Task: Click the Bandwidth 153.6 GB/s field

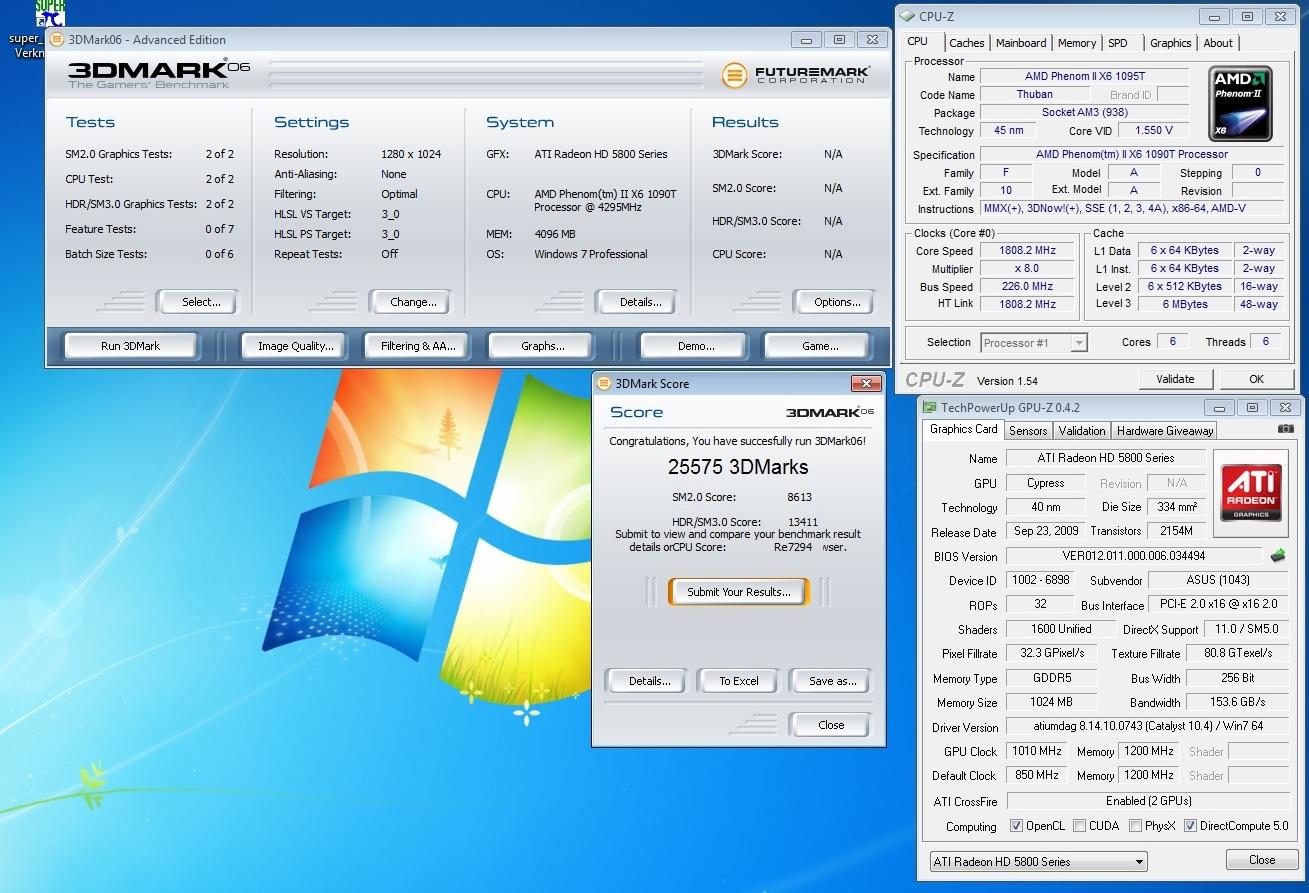Action: point(1237,702)
